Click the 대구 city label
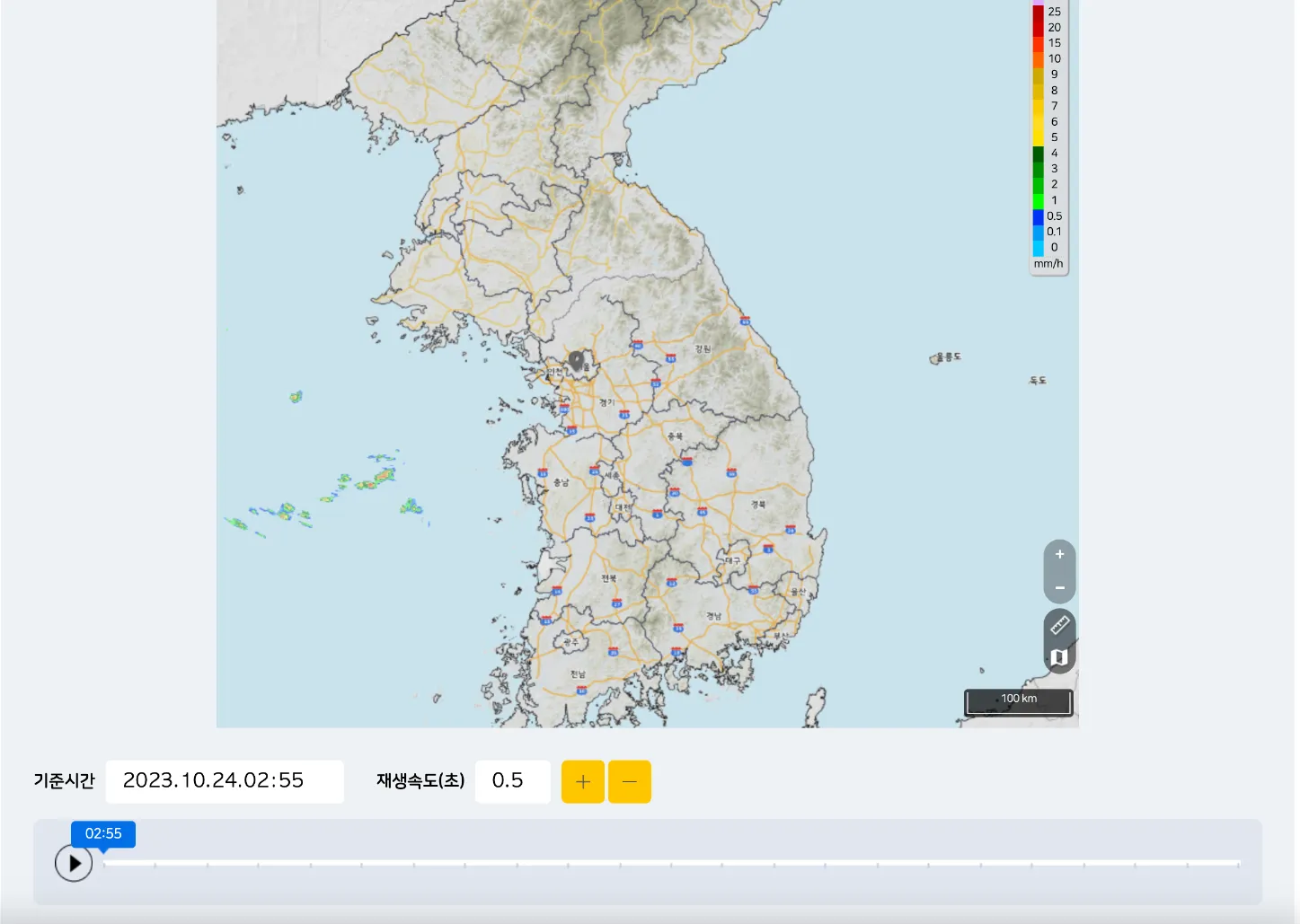The width and height of the screenshot is (1300, 924). (x=733, y=560)
